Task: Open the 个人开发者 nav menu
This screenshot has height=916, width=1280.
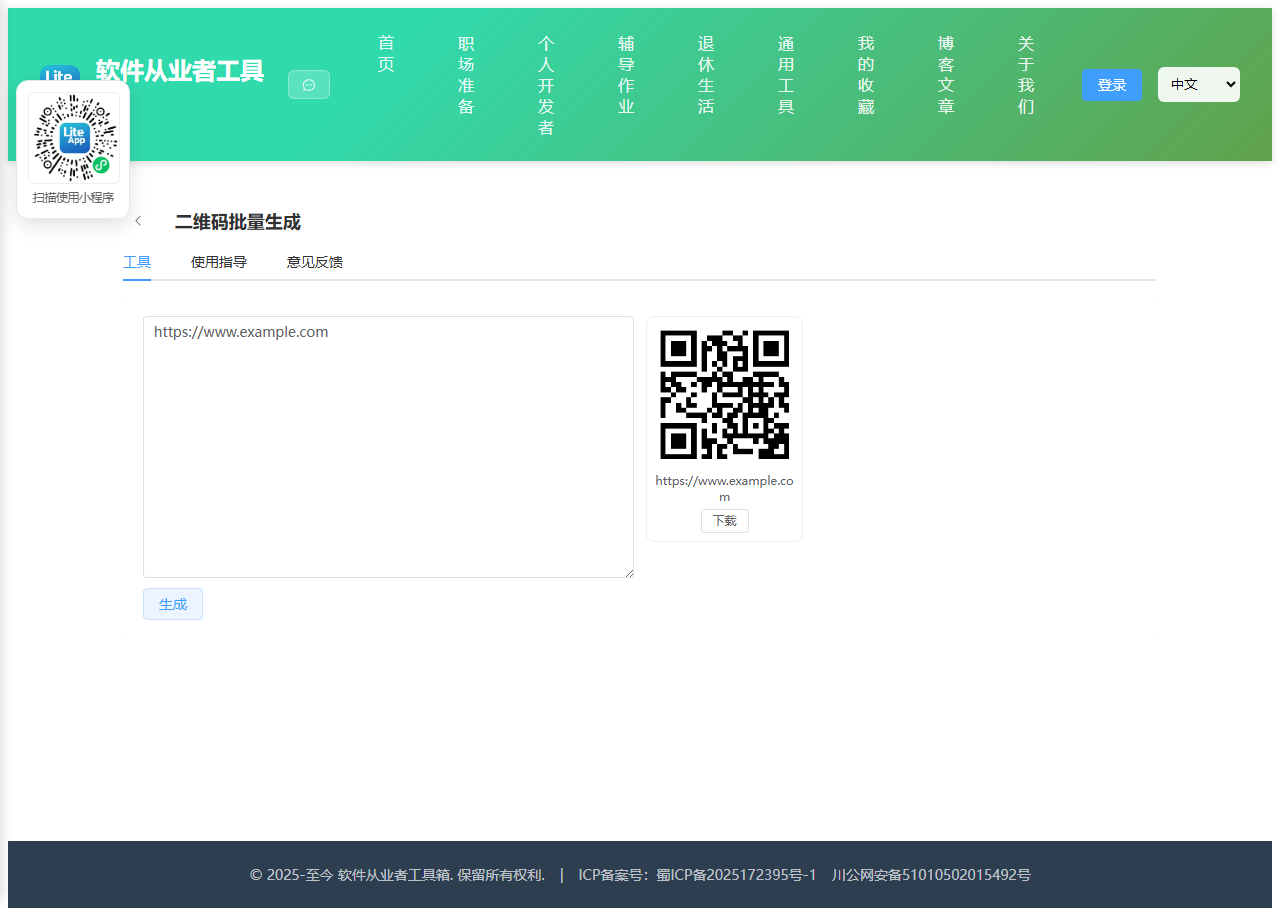Action: click(546, 85)
